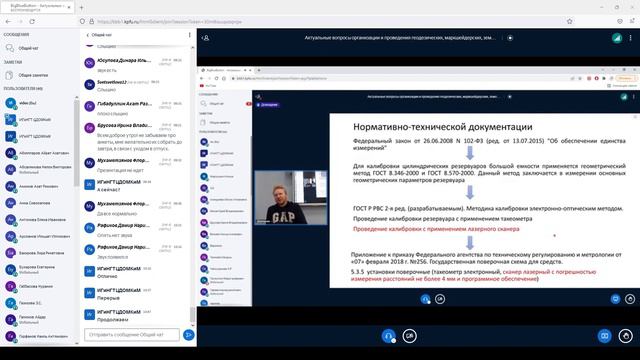
Task: Reload the page in the browser
Action: click(32, 22)
